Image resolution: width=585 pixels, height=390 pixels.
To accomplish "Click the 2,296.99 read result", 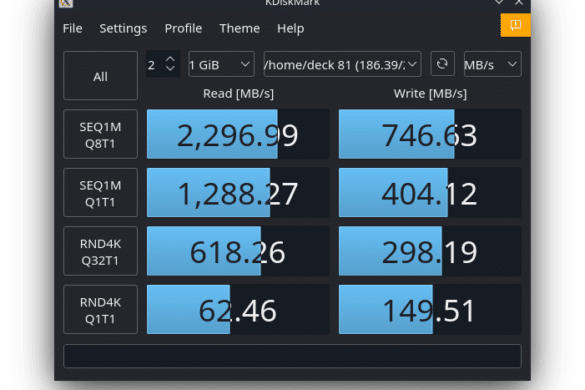I will [x=238, y=134].
